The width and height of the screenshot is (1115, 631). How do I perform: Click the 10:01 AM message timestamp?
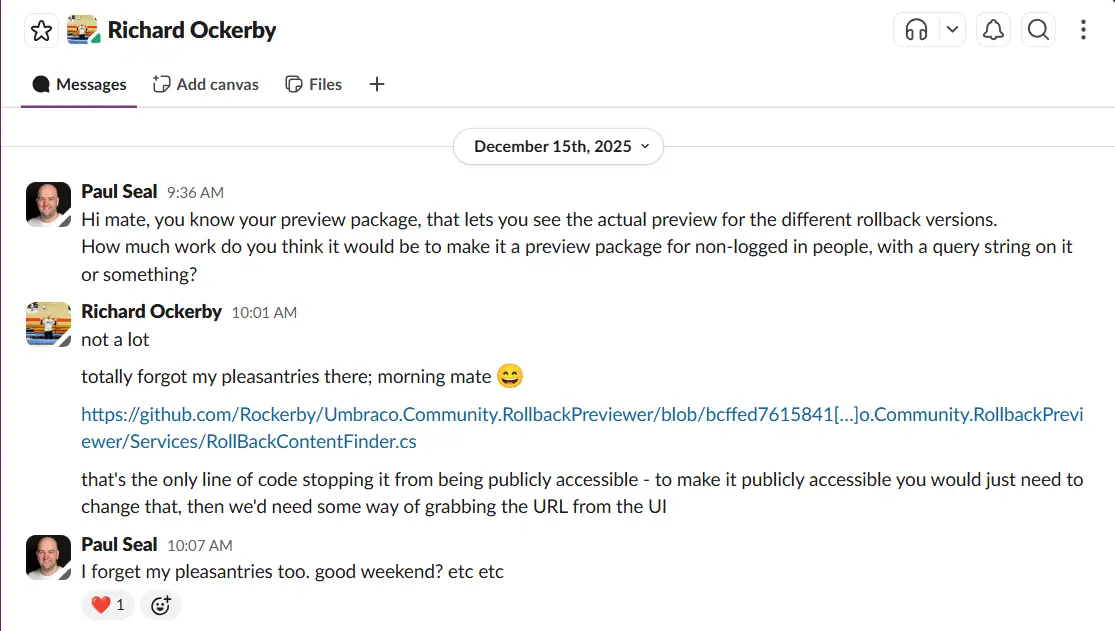(264, 313)
